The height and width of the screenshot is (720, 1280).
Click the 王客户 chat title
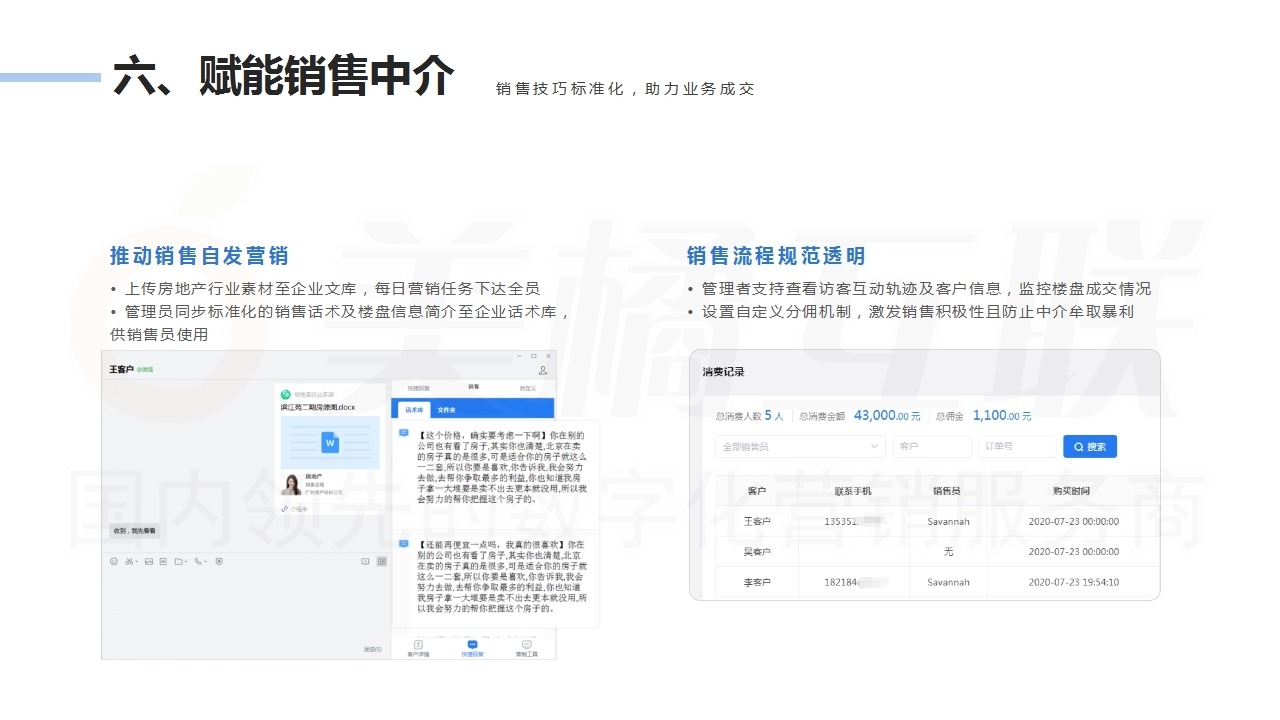[x=121, y=370]
